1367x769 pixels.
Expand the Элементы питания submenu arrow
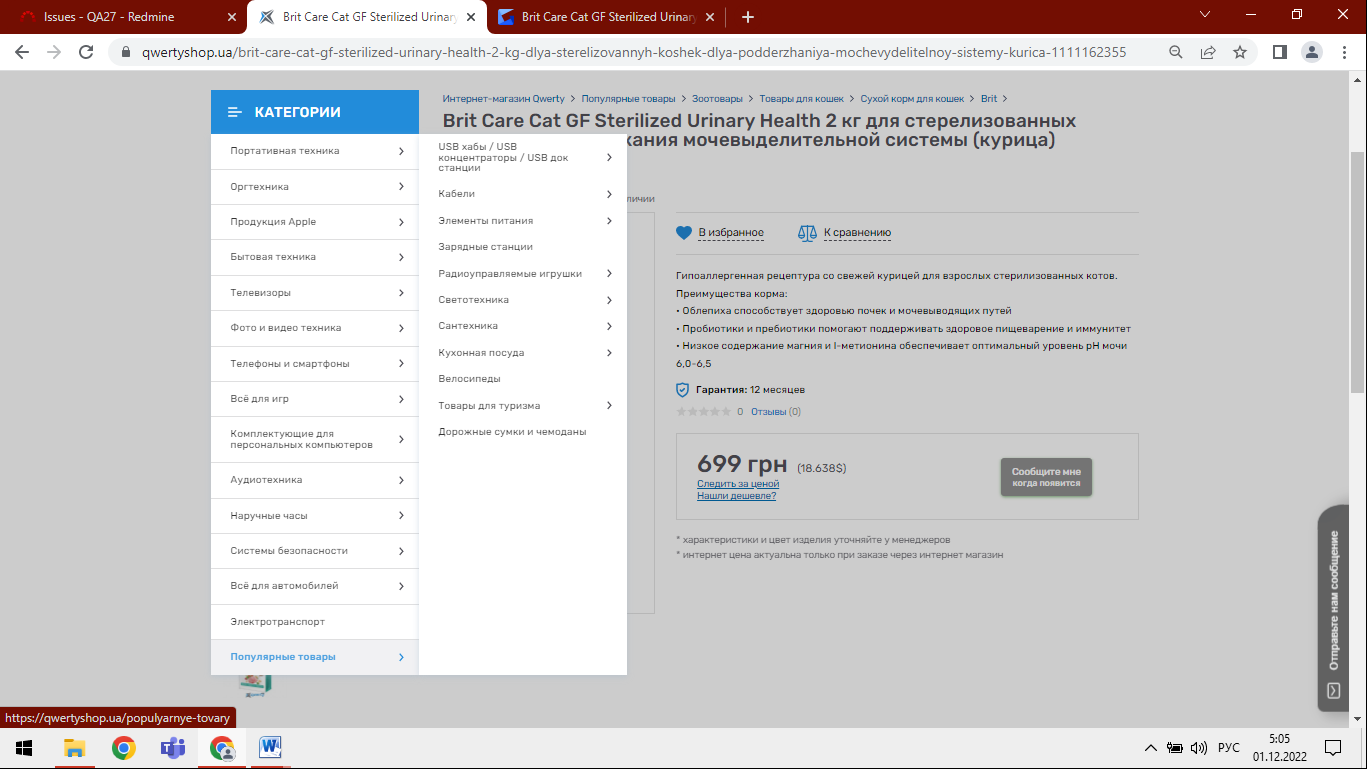(x=609, y=221)
